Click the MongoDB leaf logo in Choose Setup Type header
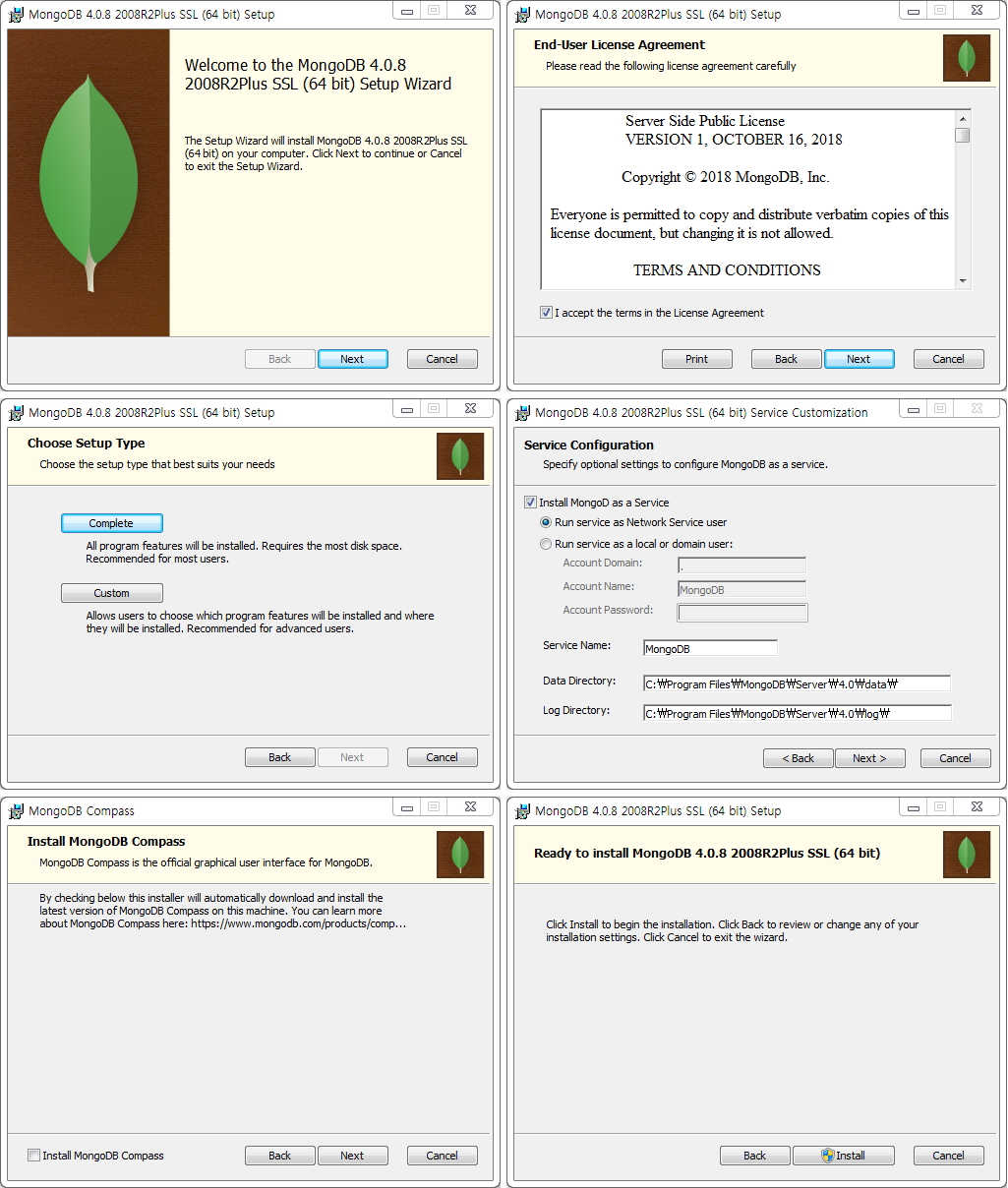Screen dimensions: 1008x1188 click(460, 456)
